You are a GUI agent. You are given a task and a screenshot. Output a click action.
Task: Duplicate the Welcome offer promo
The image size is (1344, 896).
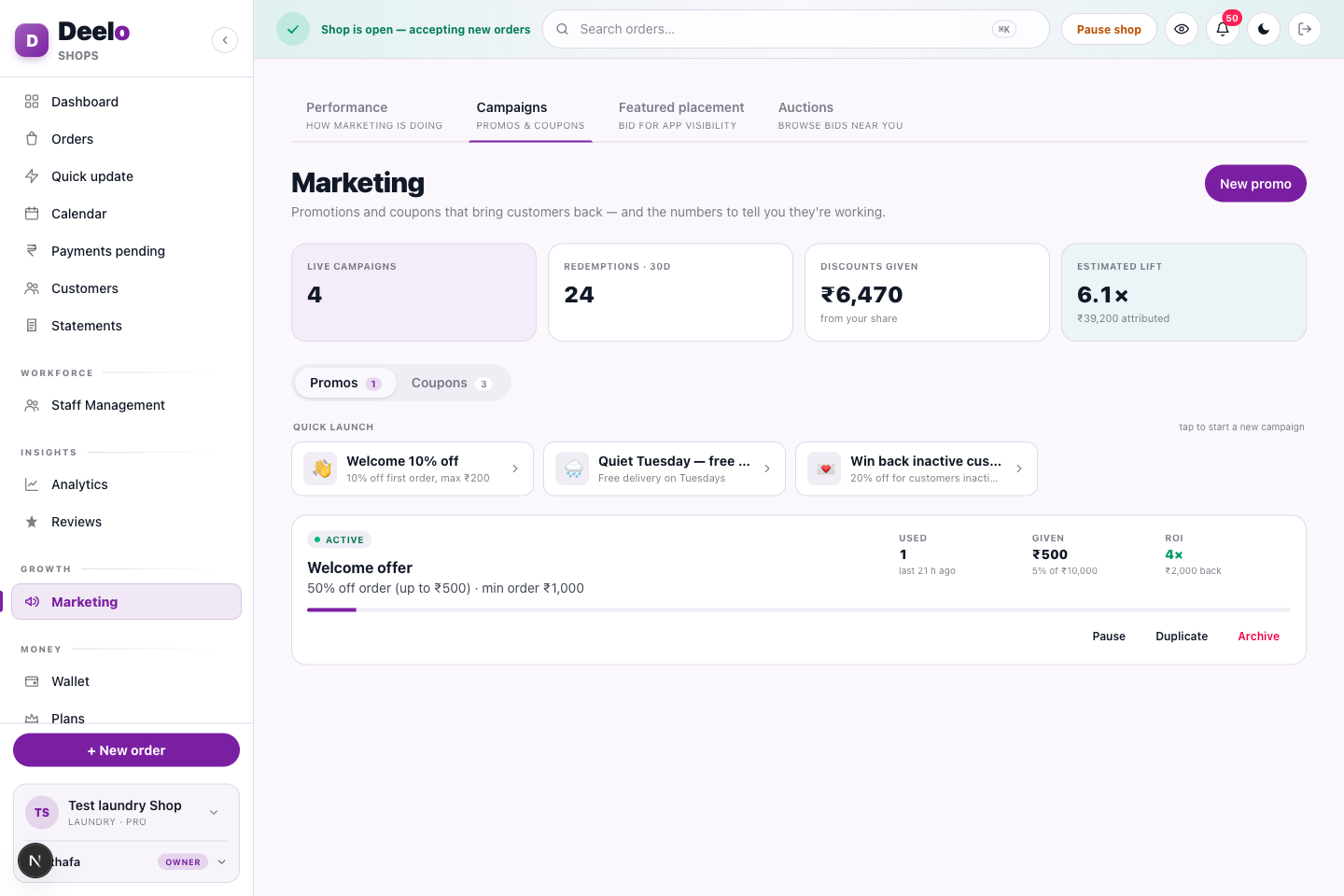point(1182,637)
